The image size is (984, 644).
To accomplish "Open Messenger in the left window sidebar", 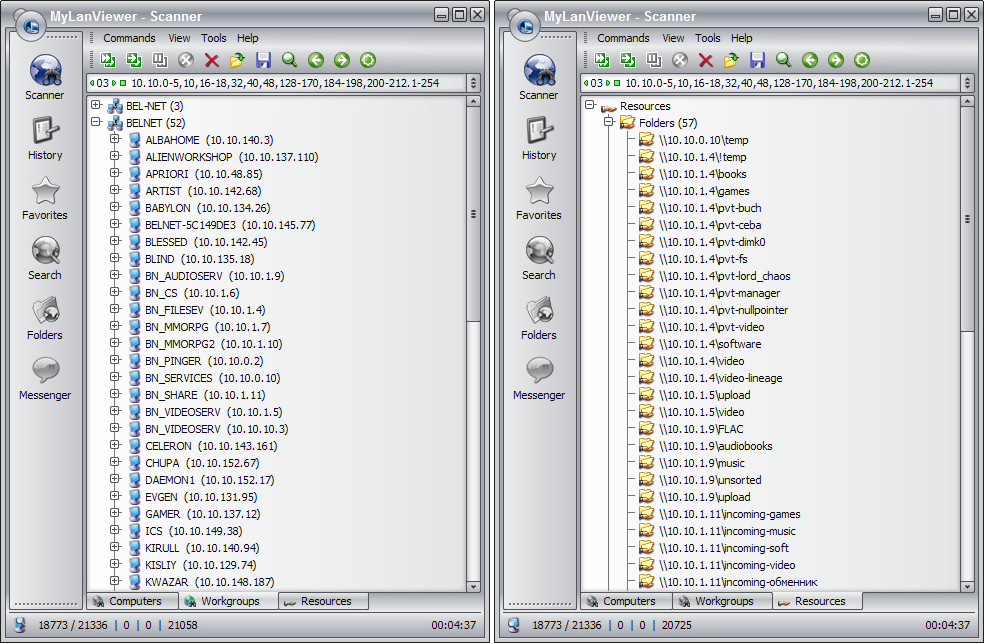I will pos(45,377).
